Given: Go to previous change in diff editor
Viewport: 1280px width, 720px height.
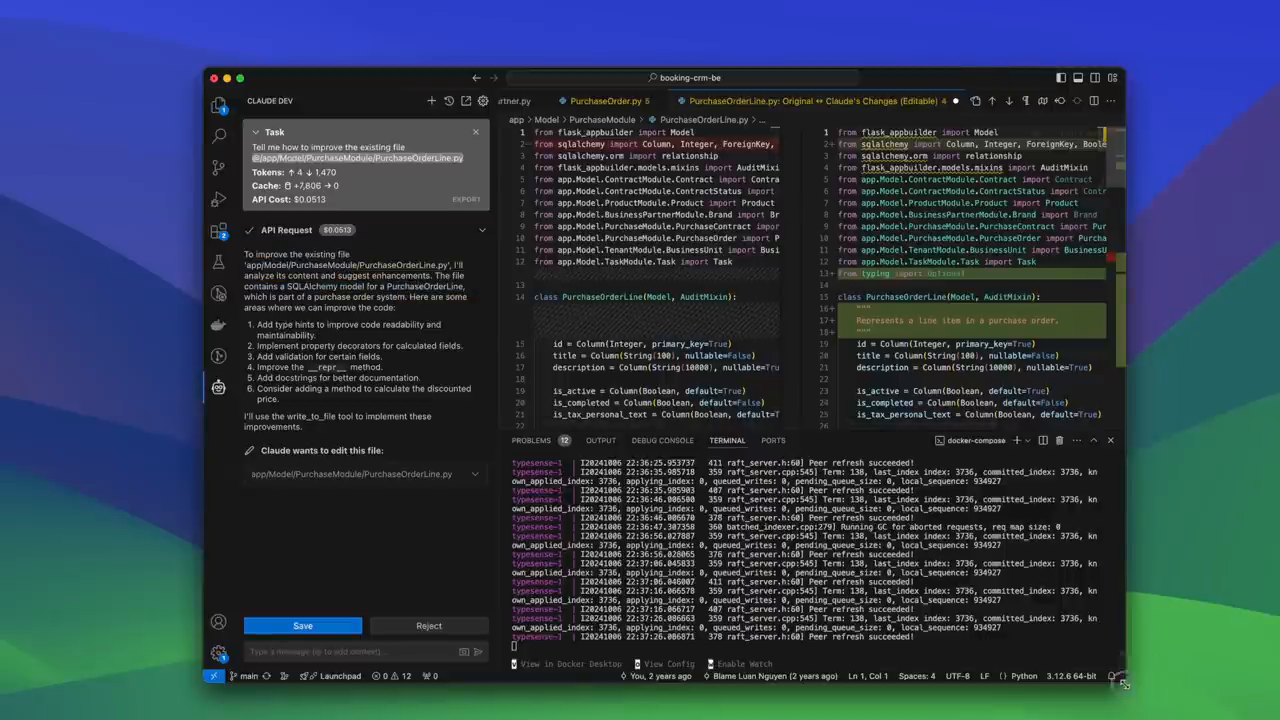Looking at the screenshot, I should [992, 101].
